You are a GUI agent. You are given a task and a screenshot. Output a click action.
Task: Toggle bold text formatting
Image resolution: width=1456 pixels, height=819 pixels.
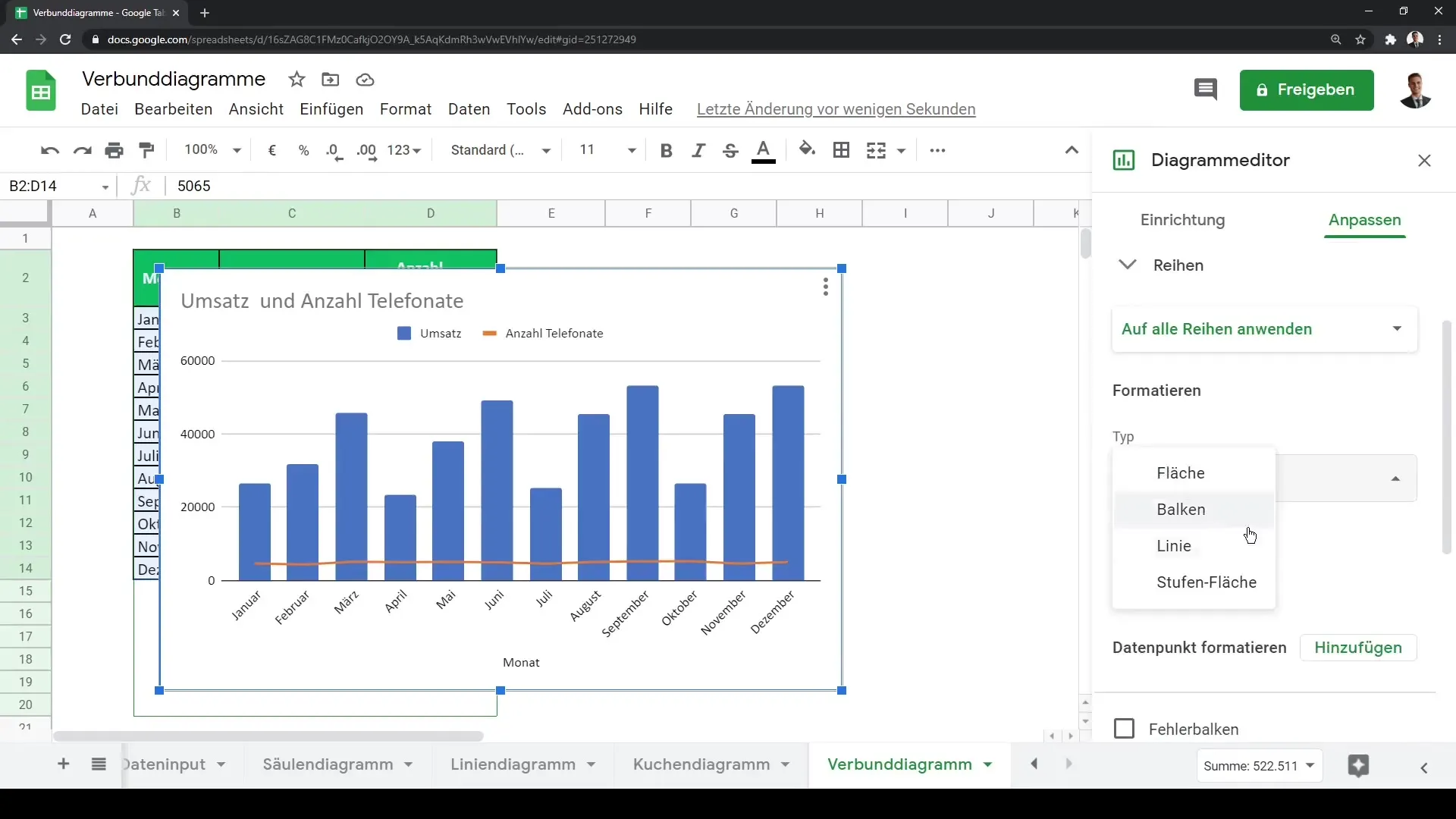point(667,151)
